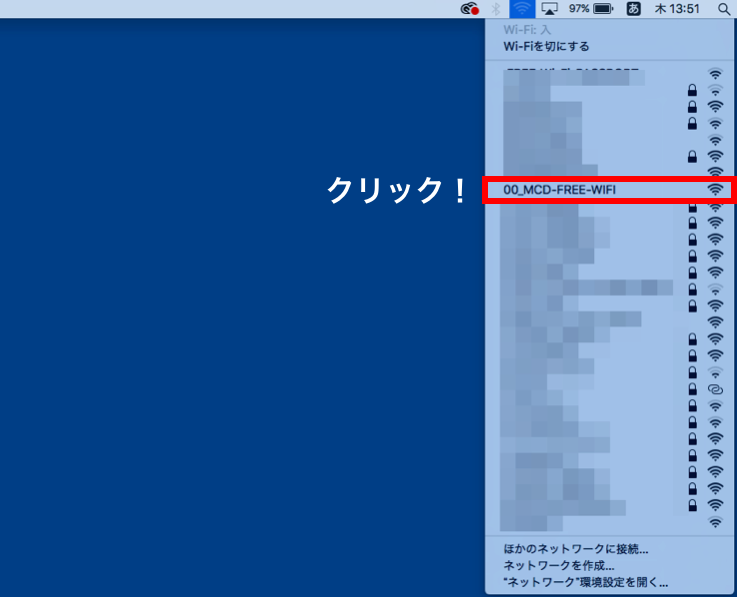
Task: Click the cloud icon with red dot
Action: pyautogui.click(x=470, y=9)
